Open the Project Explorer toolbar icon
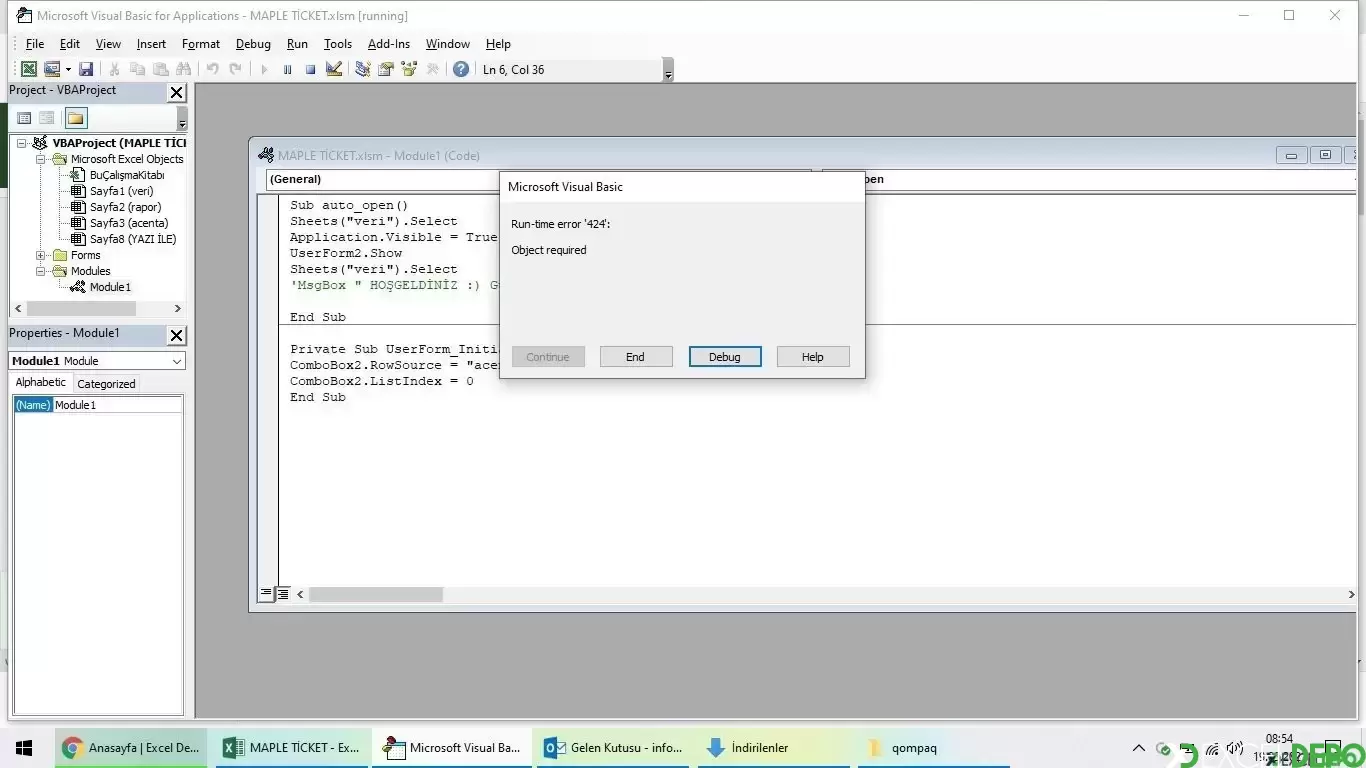Screen dimensions: 1366x768 click(362, 69)
